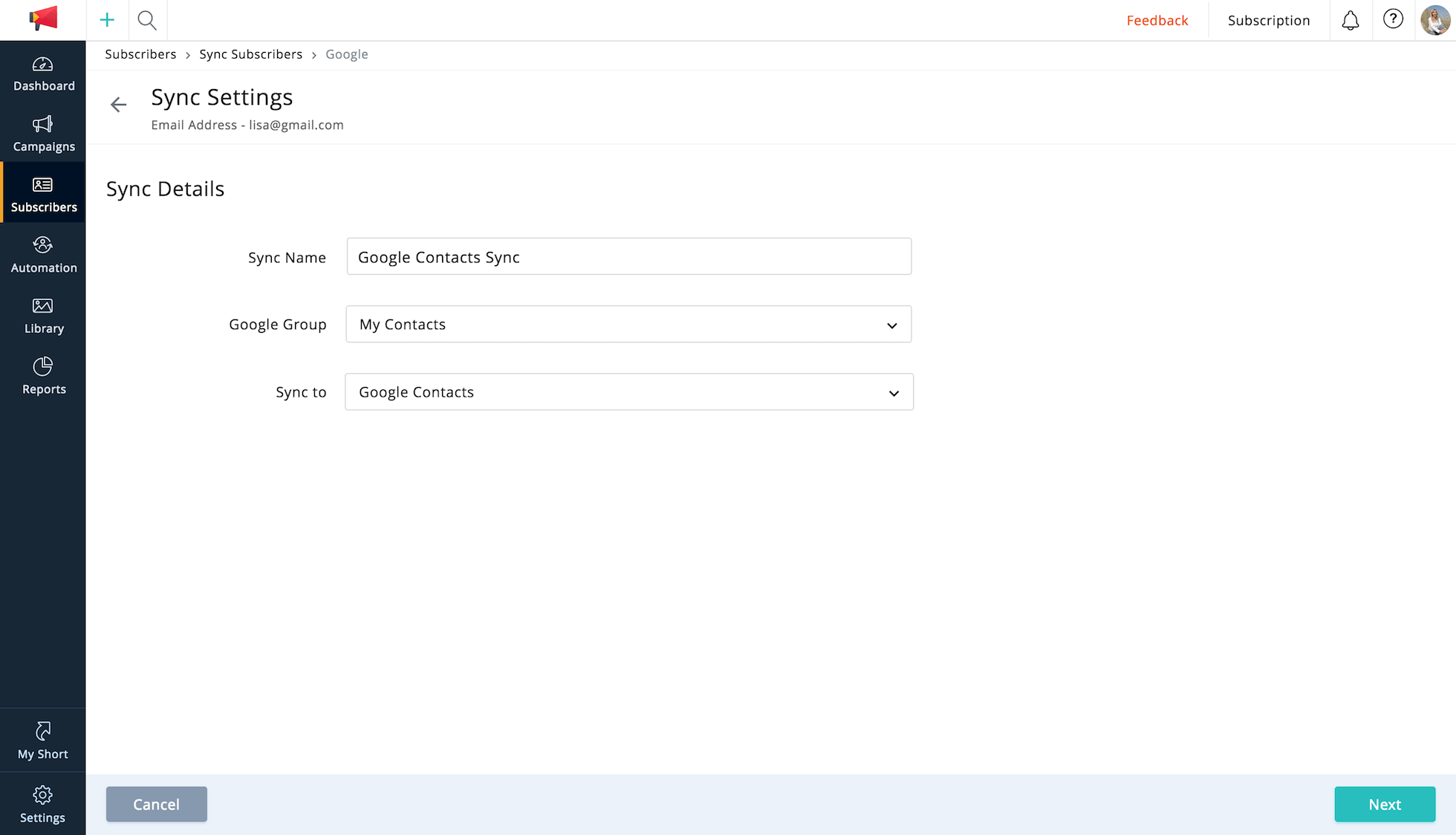
Task: Expand the Sync to dropdown
Action: pyautogui.click(x=628, y=392)
